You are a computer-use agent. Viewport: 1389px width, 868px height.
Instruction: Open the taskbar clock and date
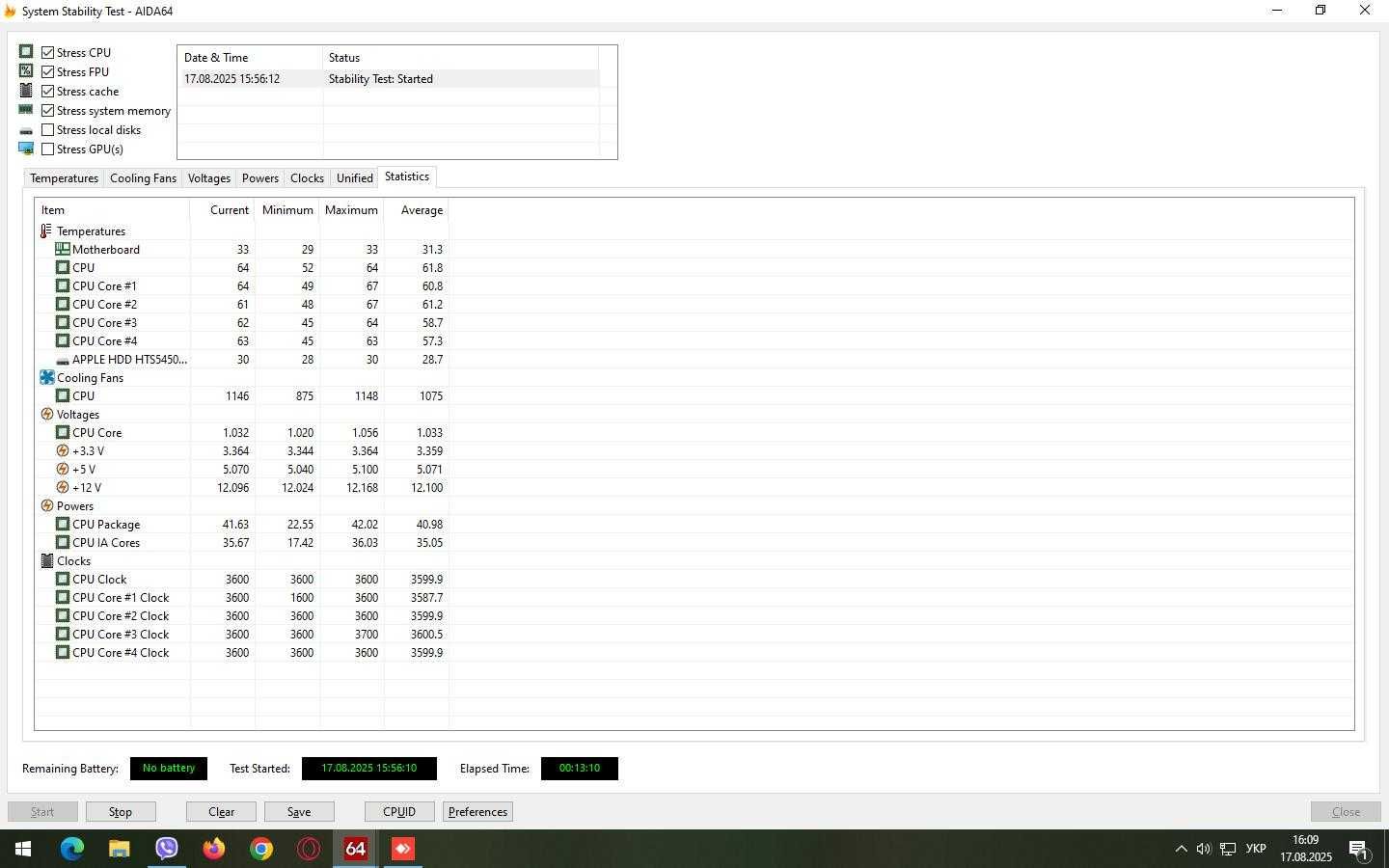pos(1306,849)
